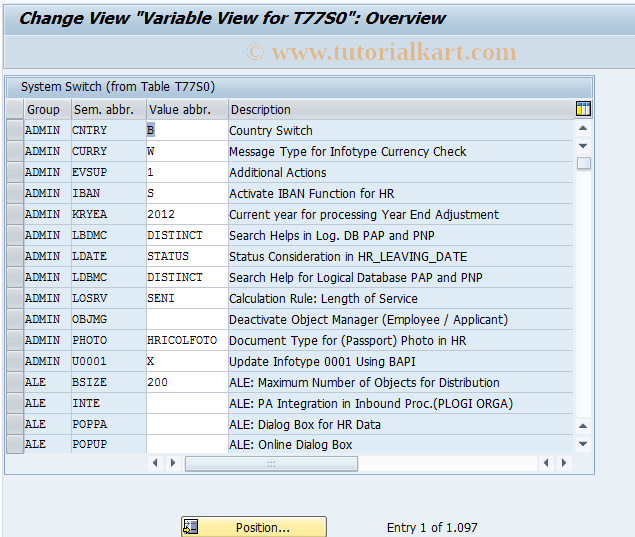Viewport: 635px width, 537px height.
Task: Click the select-all corner cell left of Group
Action: [x=14, y=110]
